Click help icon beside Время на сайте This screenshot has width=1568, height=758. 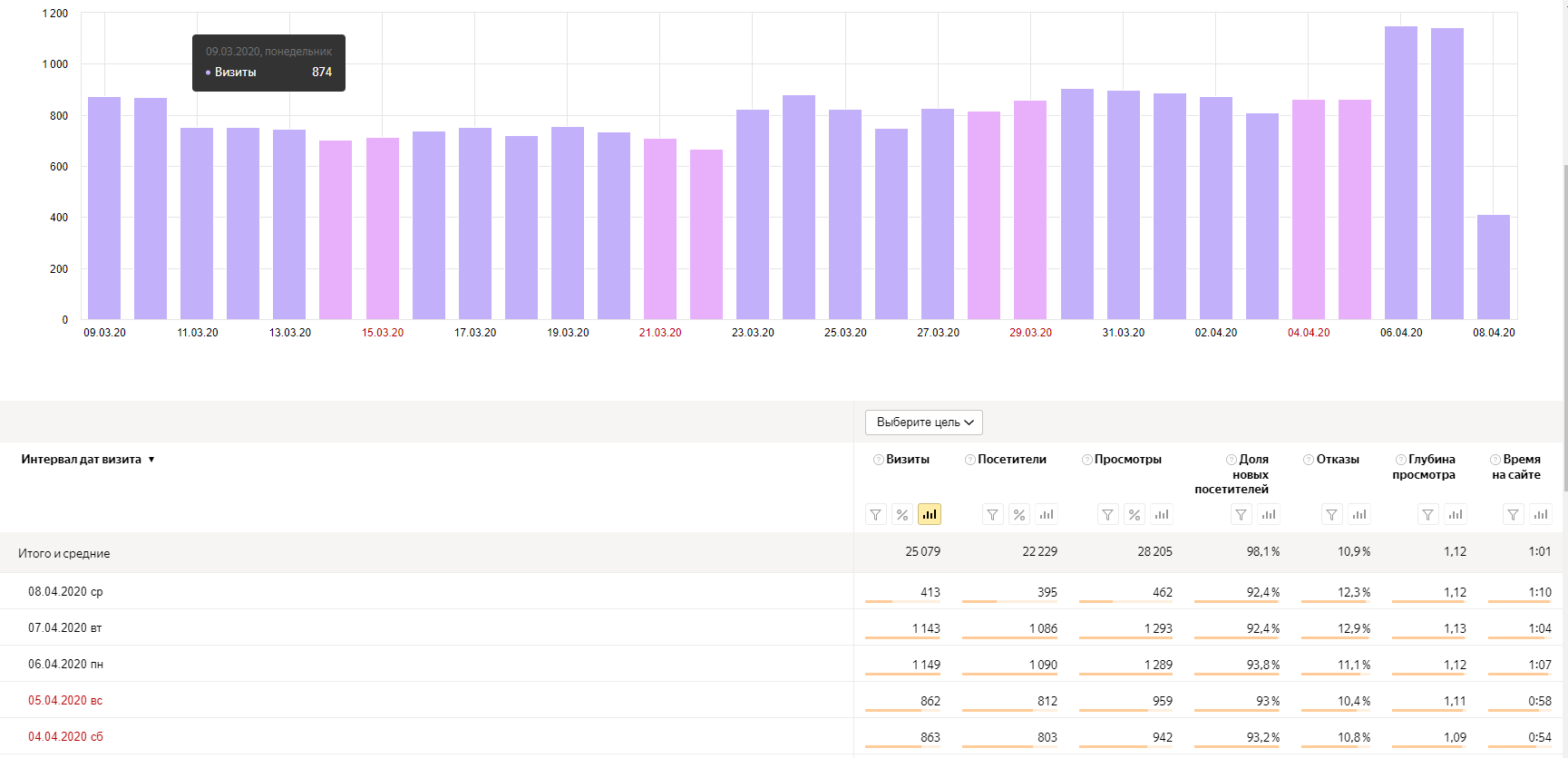click(x=1495, y=460)
